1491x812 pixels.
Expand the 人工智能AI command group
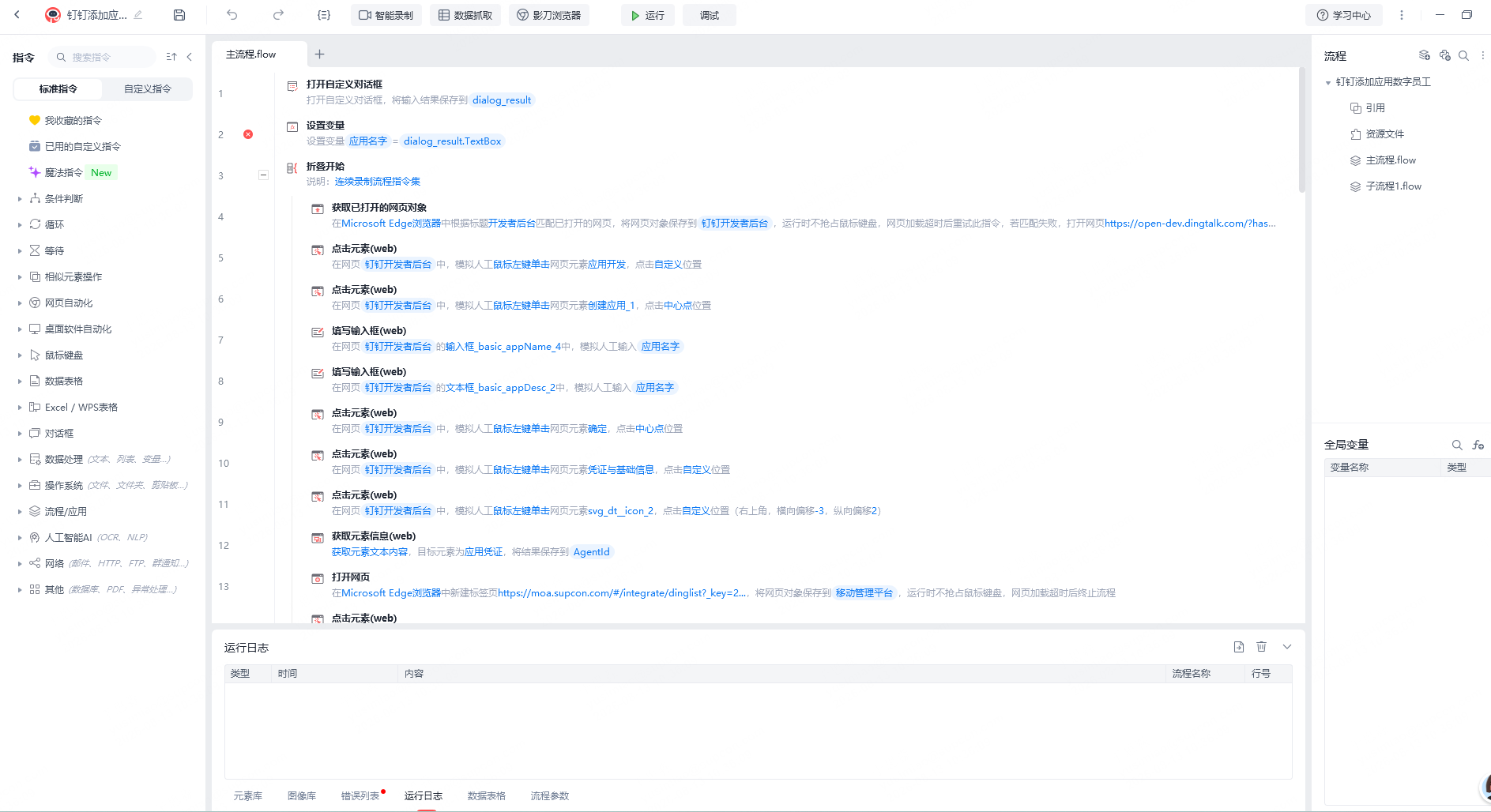[x=20, y=538]
